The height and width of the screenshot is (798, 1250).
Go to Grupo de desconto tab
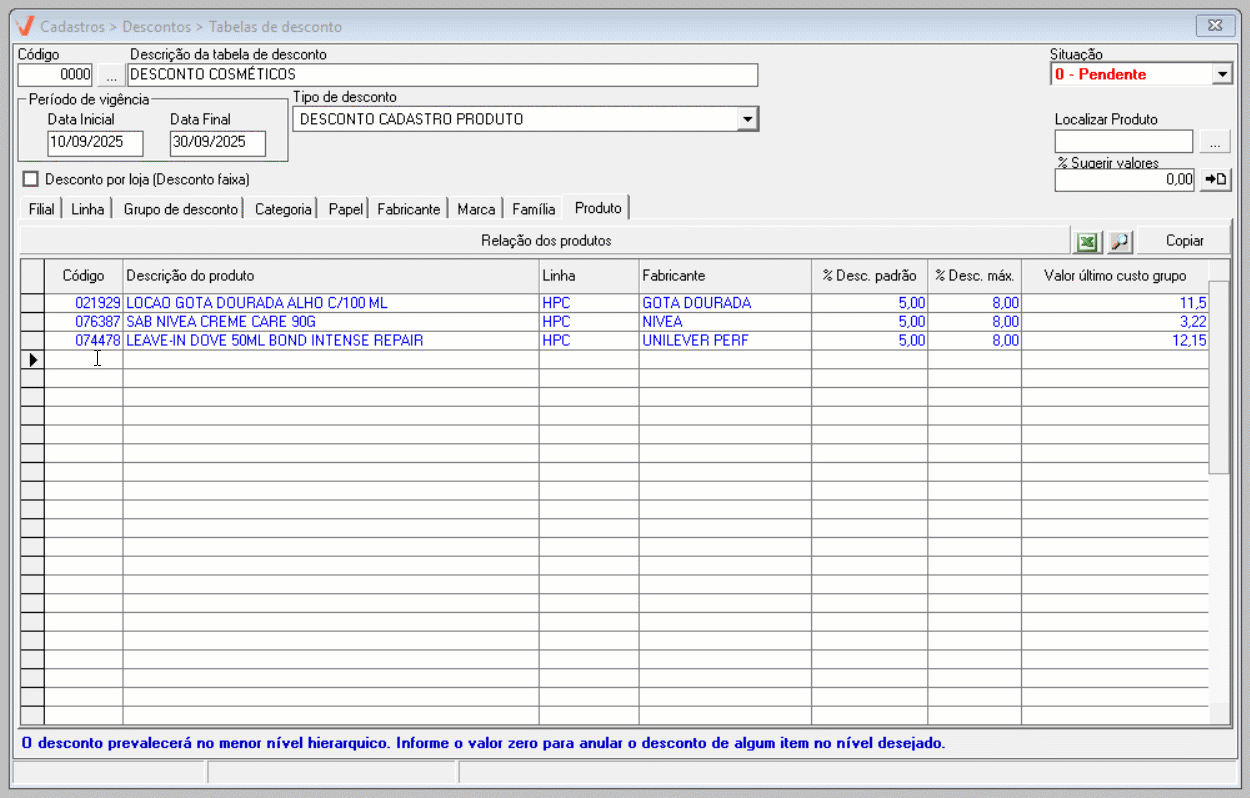coord(181,209)
